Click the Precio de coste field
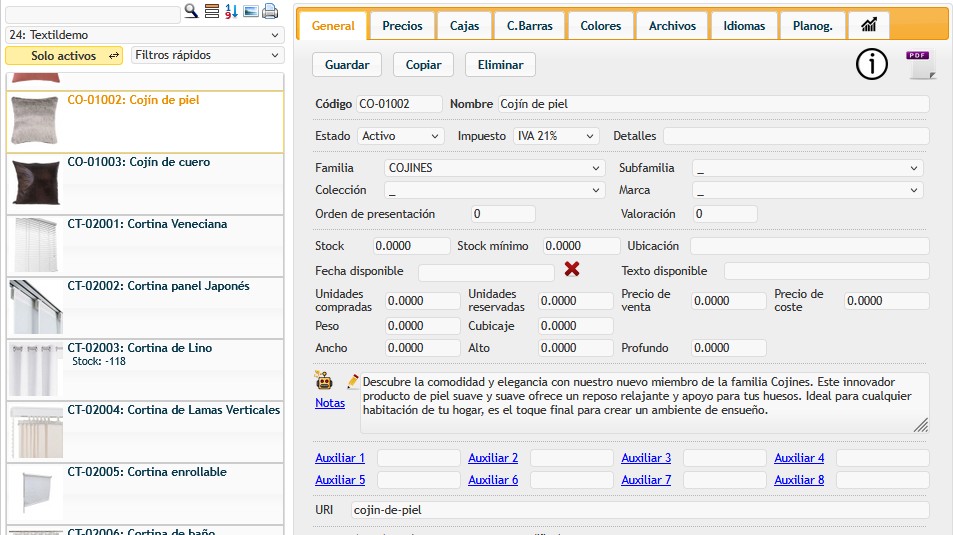The width and height of the screenshot is (953, 535). [x=887, y=300]
